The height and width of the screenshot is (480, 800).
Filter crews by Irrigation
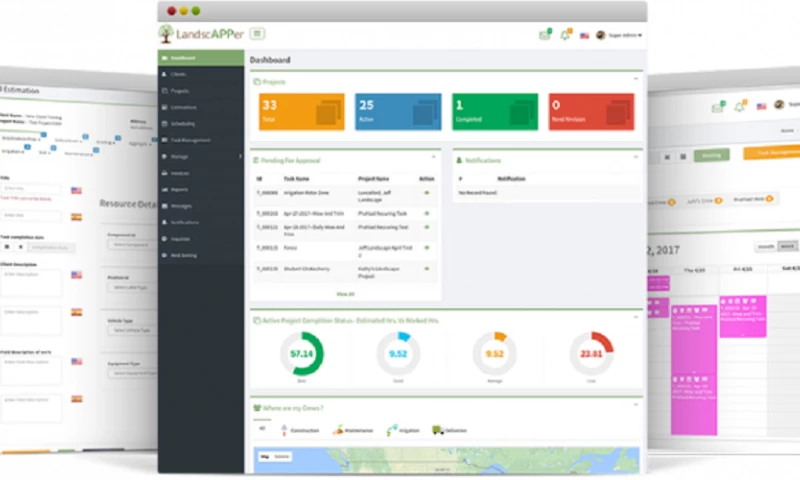coord(403,431)
